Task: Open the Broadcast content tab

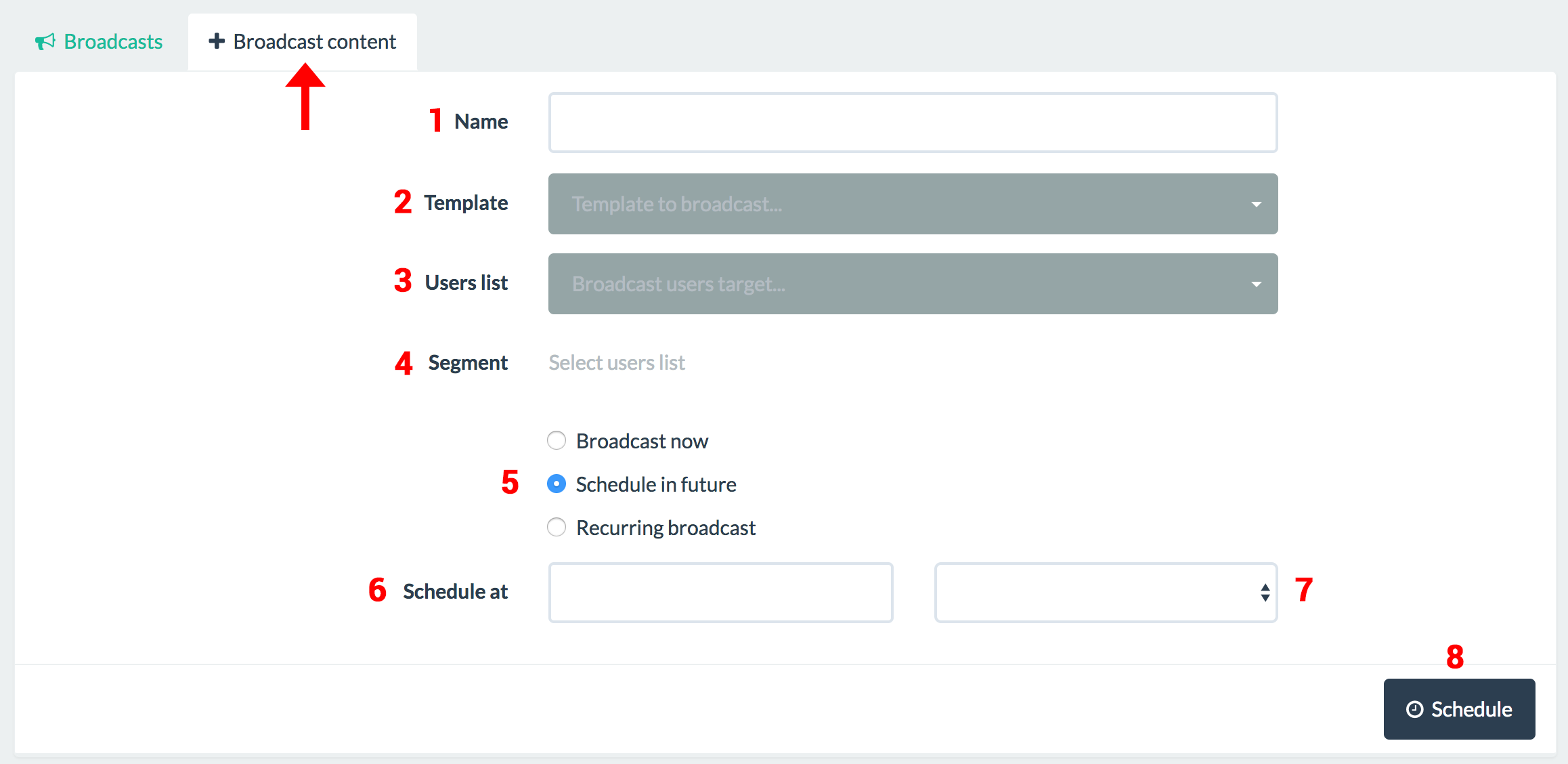Action: (x=314, y=42)
